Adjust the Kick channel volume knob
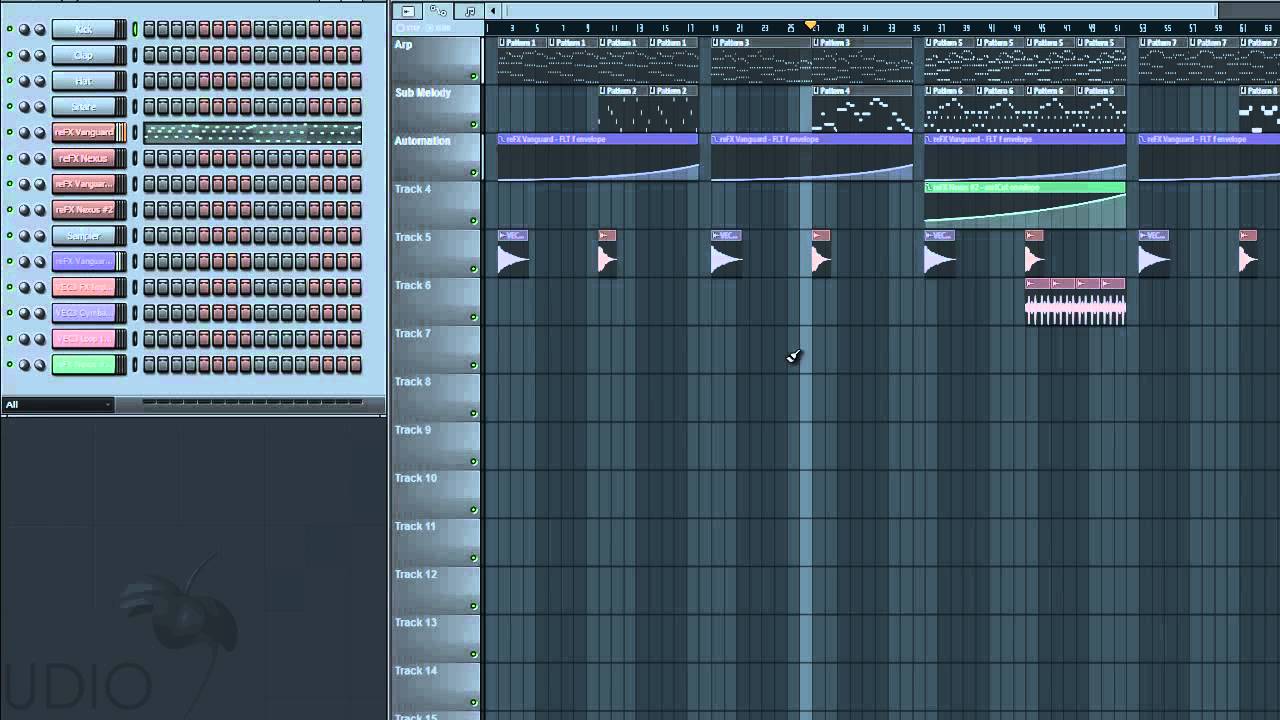The width and height of the screenshot is (1280, 720). pos(40,29)
